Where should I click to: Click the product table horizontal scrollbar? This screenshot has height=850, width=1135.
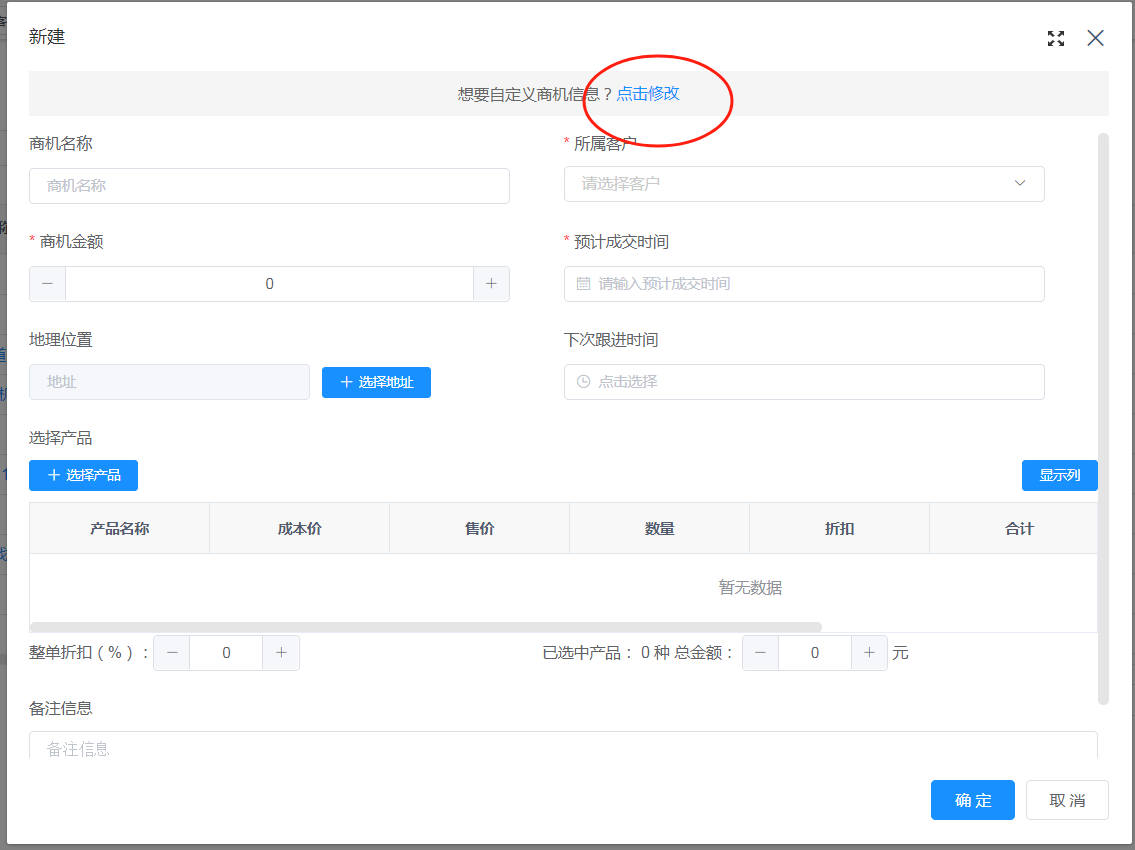point(425,627)
